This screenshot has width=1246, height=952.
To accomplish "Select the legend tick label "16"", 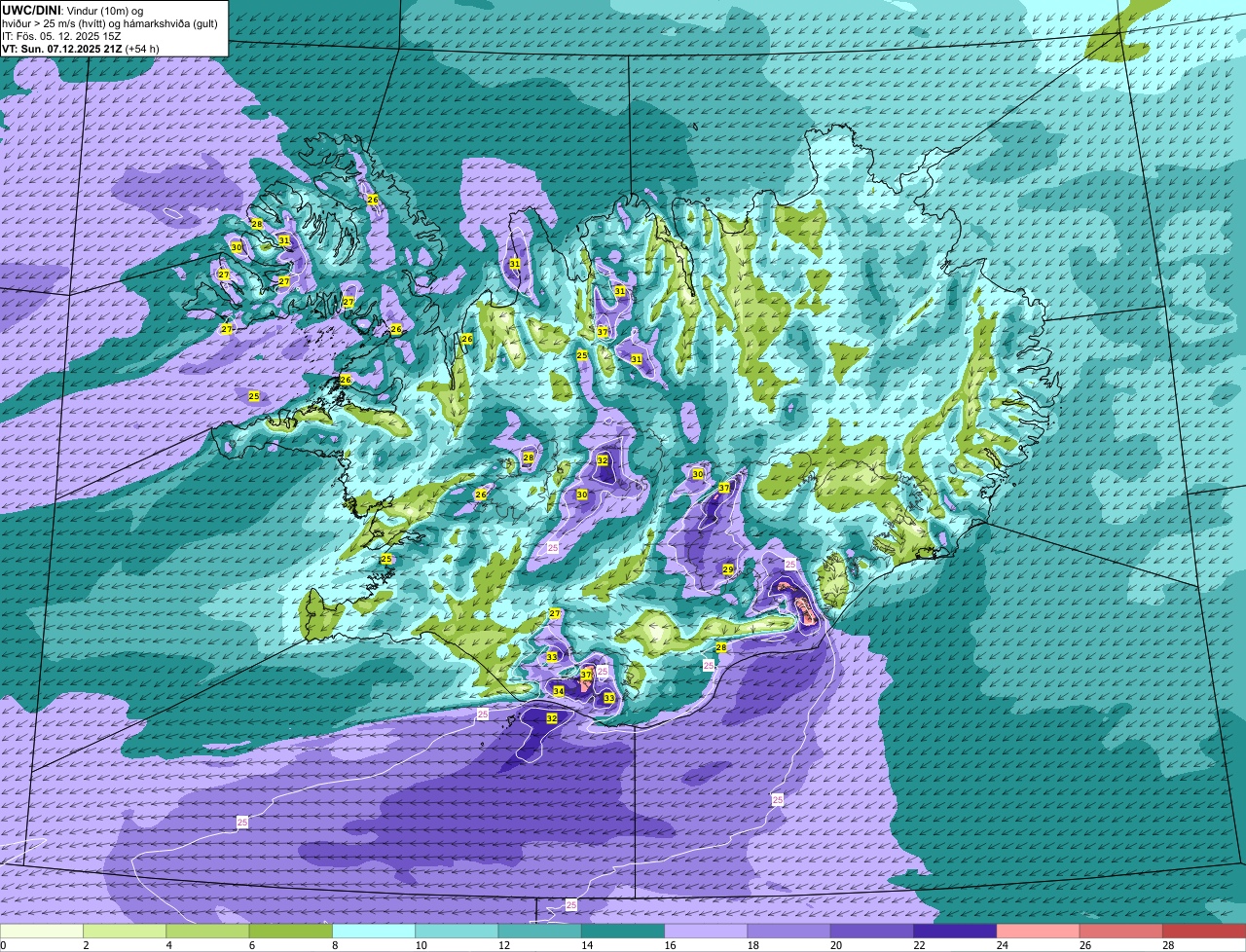I will 670,945.
